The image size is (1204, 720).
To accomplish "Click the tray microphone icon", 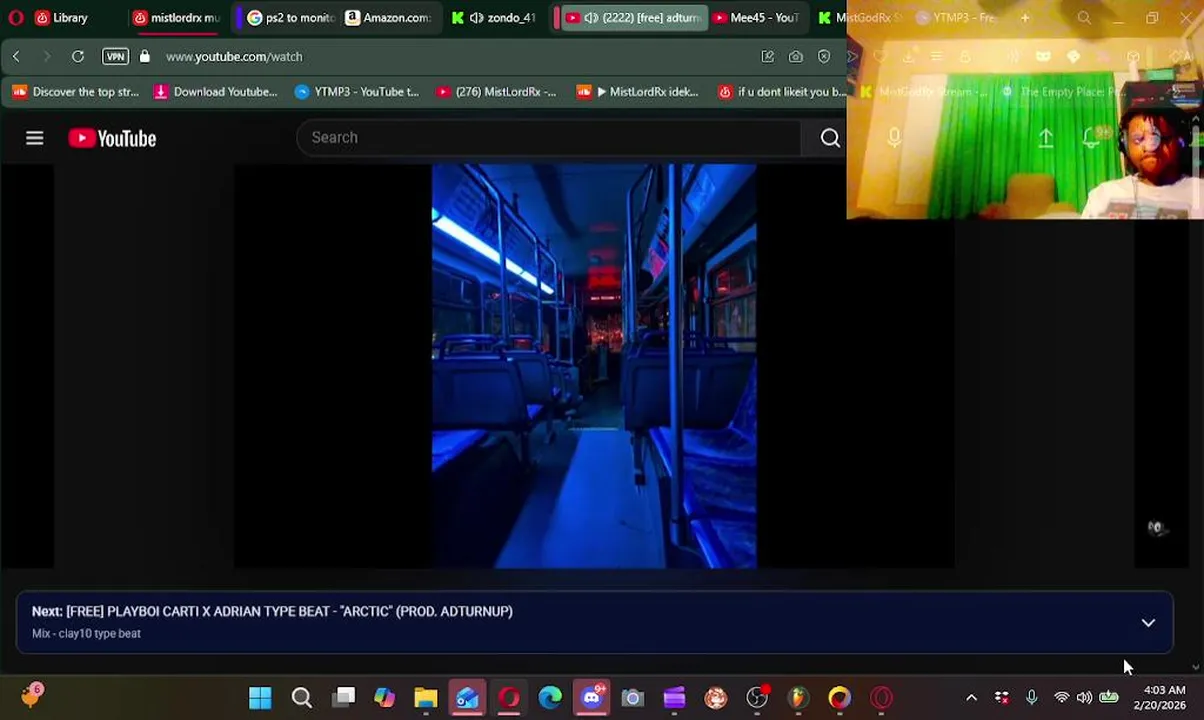I will tap(1032, 698).
